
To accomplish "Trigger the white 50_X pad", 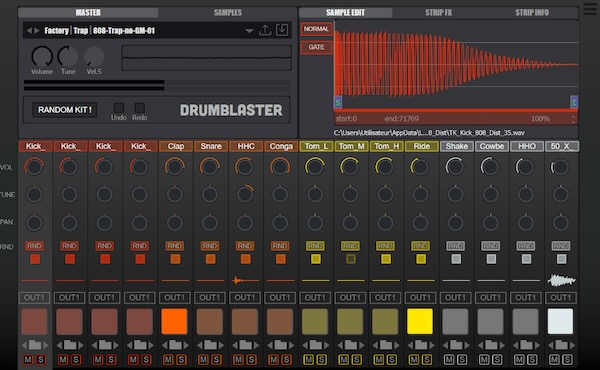I will (560, 321).
